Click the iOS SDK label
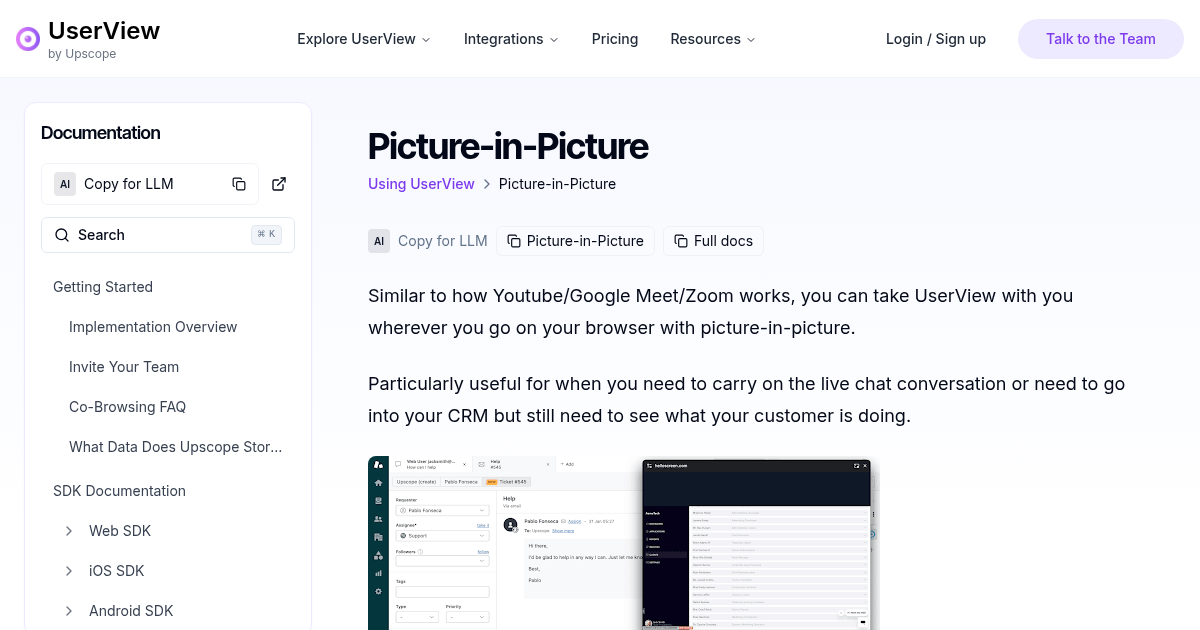Image resolution: width=1200 pixels, height=630 pixels. tap(117, 571)
